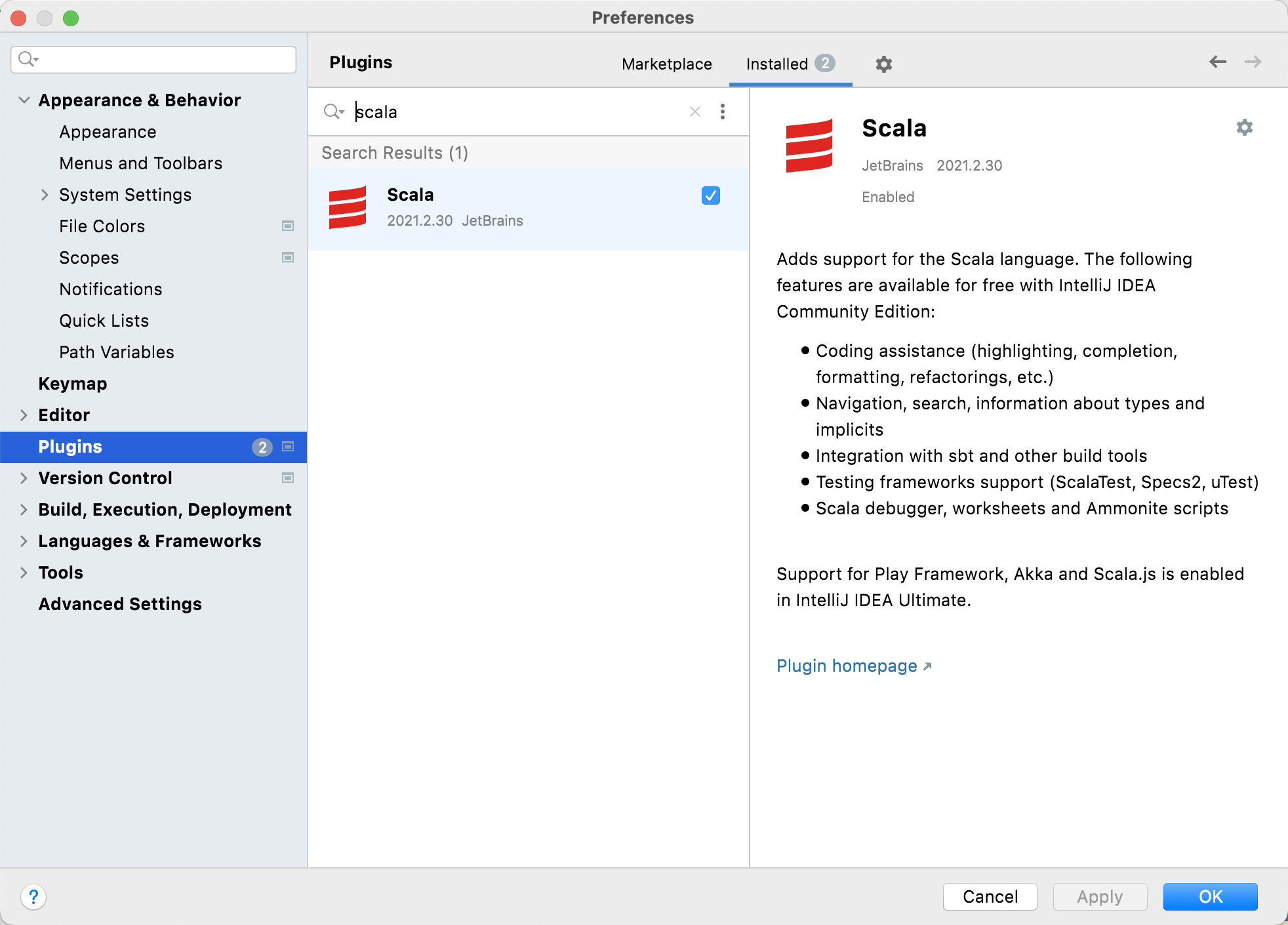Click the plugin search magnifier icon
This screenshot has height=925, width=1288.
click(x=333, y=112)
